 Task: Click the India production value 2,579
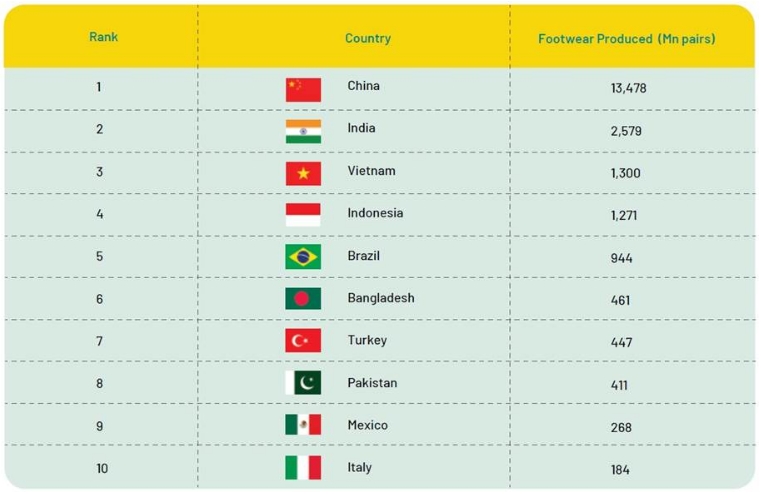click(626, 131)
